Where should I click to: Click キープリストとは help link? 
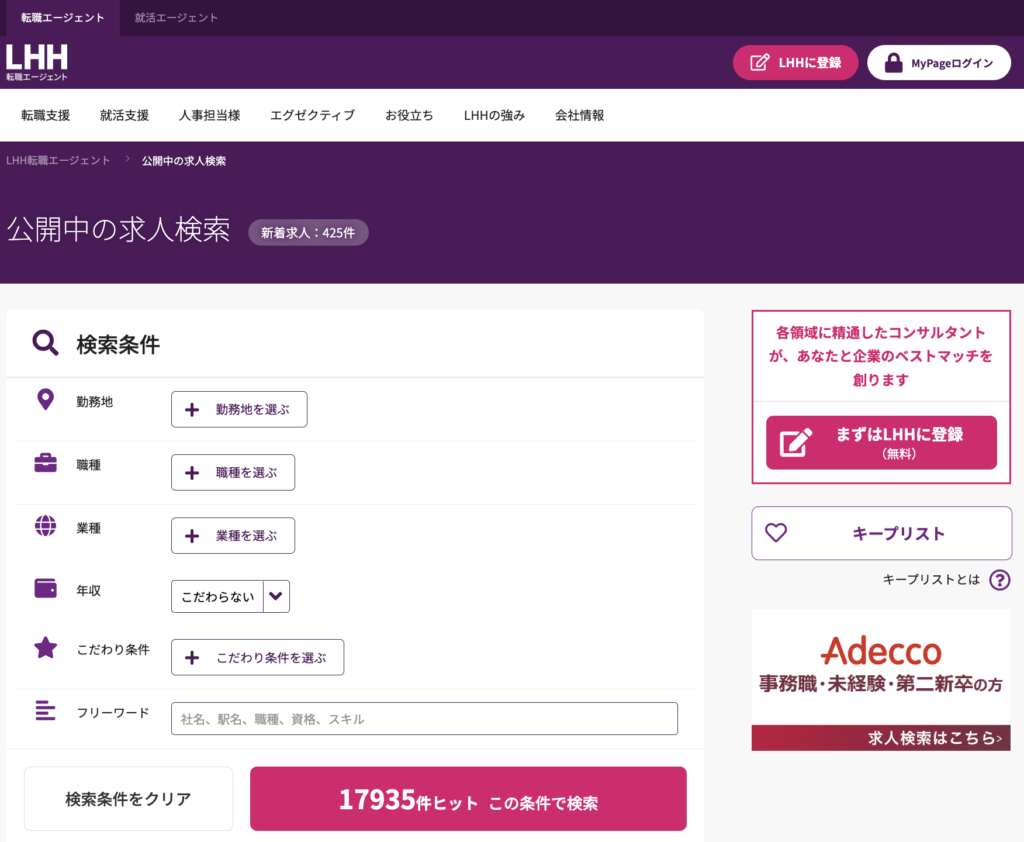tap(931, 579)
